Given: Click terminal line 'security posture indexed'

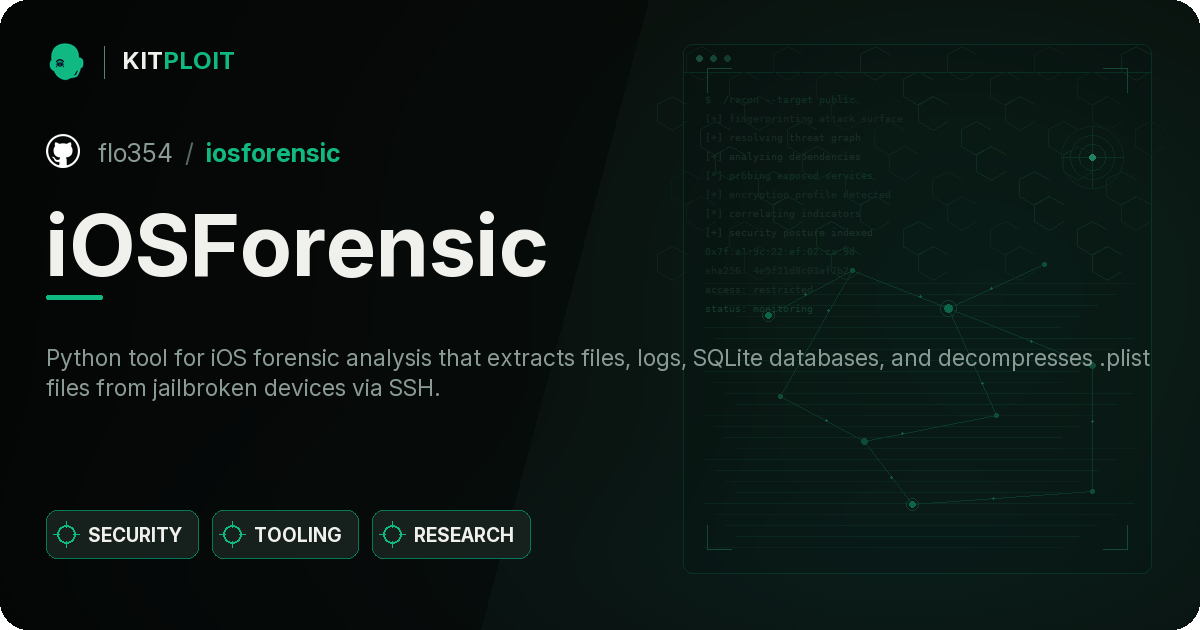Looking at the screenshot, I should coord(789,233).
